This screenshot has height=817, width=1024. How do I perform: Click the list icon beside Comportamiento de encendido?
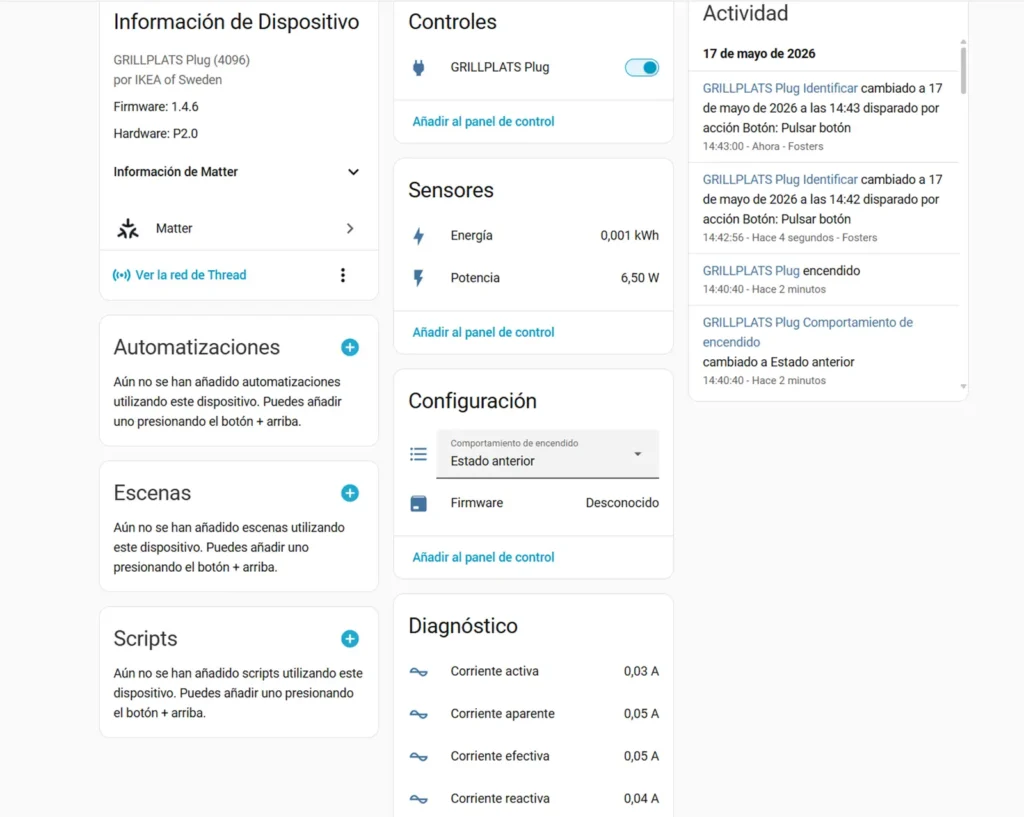tap(419, 454)
